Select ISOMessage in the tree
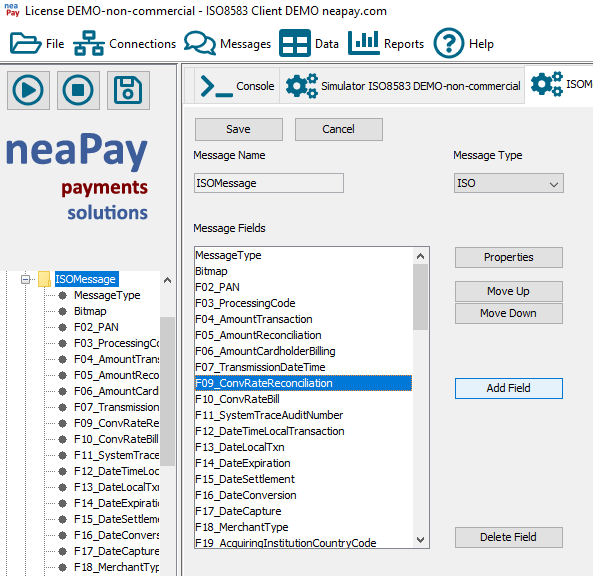Viewport: 593px width, 576px height. 87,279
